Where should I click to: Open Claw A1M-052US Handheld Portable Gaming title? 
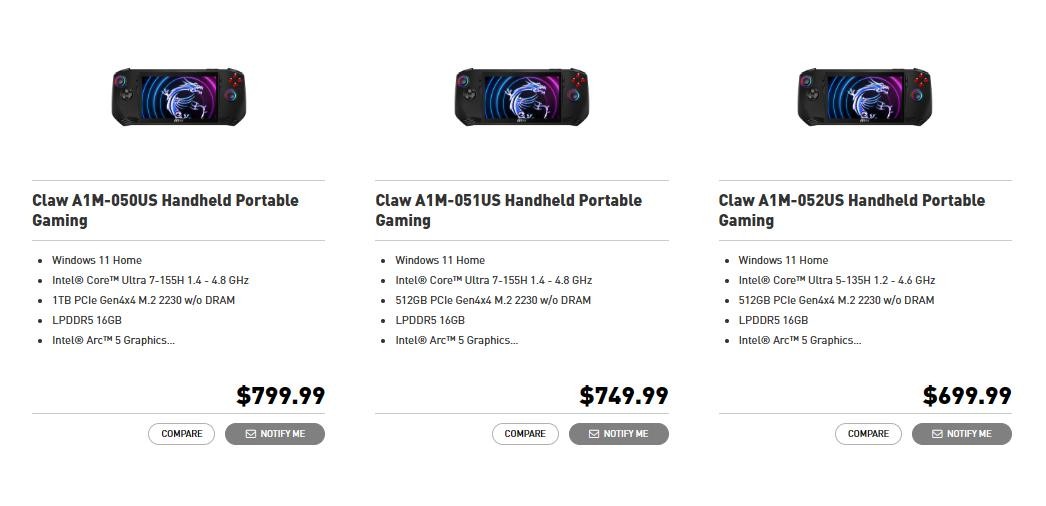tap(852, 210)
